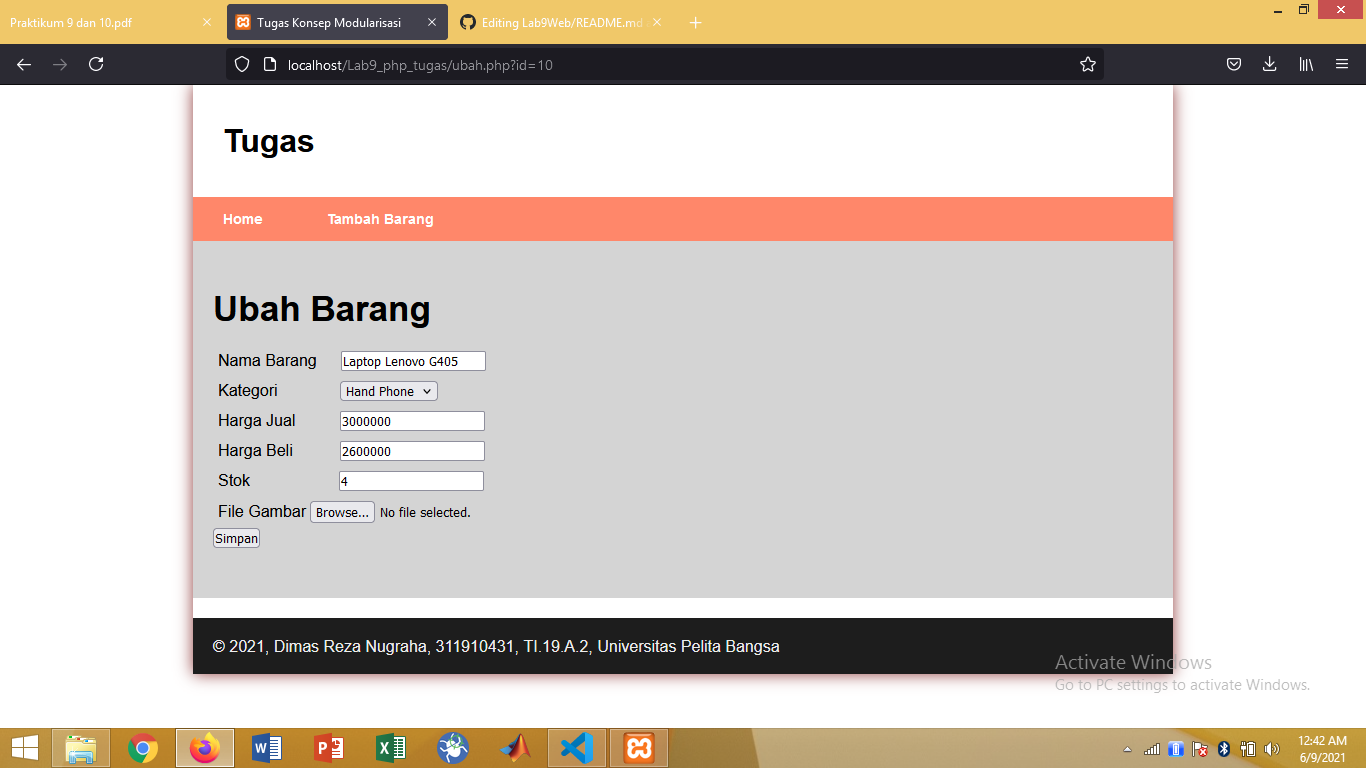This screenshot has height=768, width=1366.
Task: Switch to Editing Lab9Web/README.md tab
Action: coord(563,22)
